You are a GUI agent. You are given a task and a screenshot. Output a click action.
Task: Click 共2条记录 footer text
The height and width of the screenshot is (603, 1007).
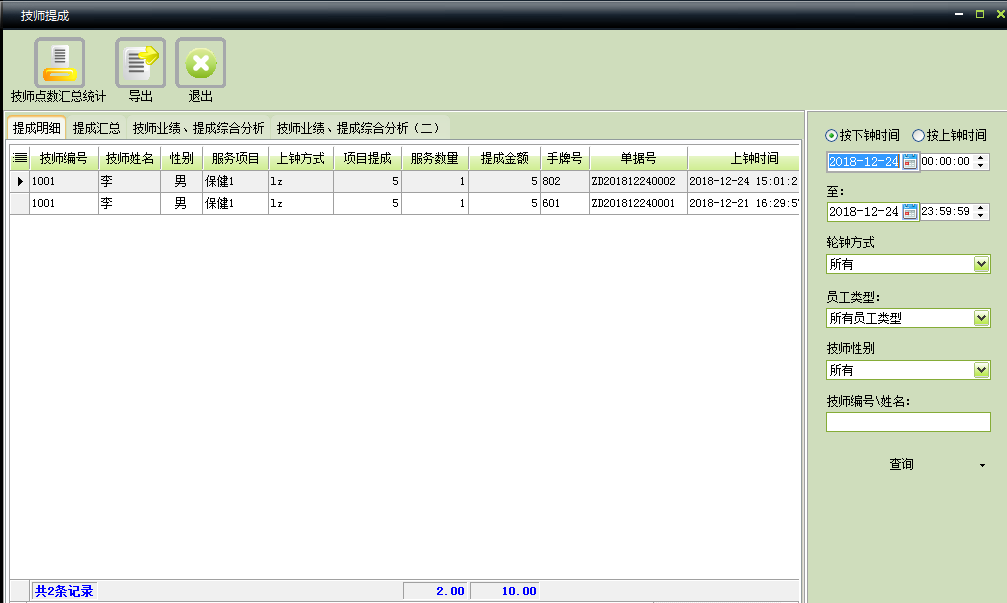64,591
